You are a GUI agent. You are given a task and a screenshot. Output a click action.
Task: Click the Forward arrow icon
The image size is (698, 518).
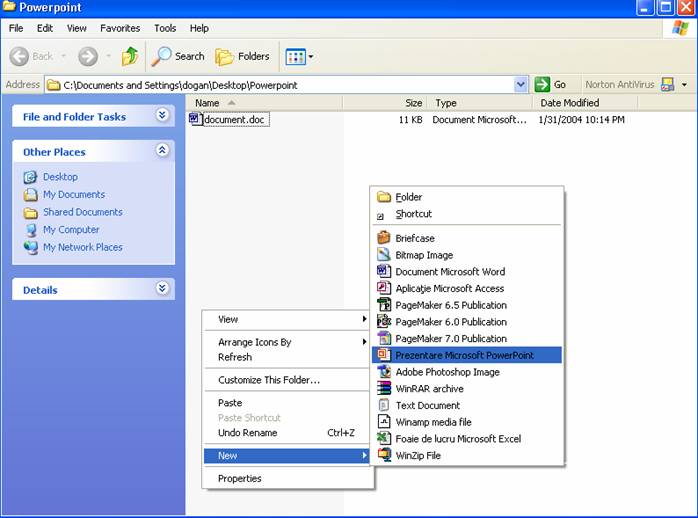click(x=88, y=57)
